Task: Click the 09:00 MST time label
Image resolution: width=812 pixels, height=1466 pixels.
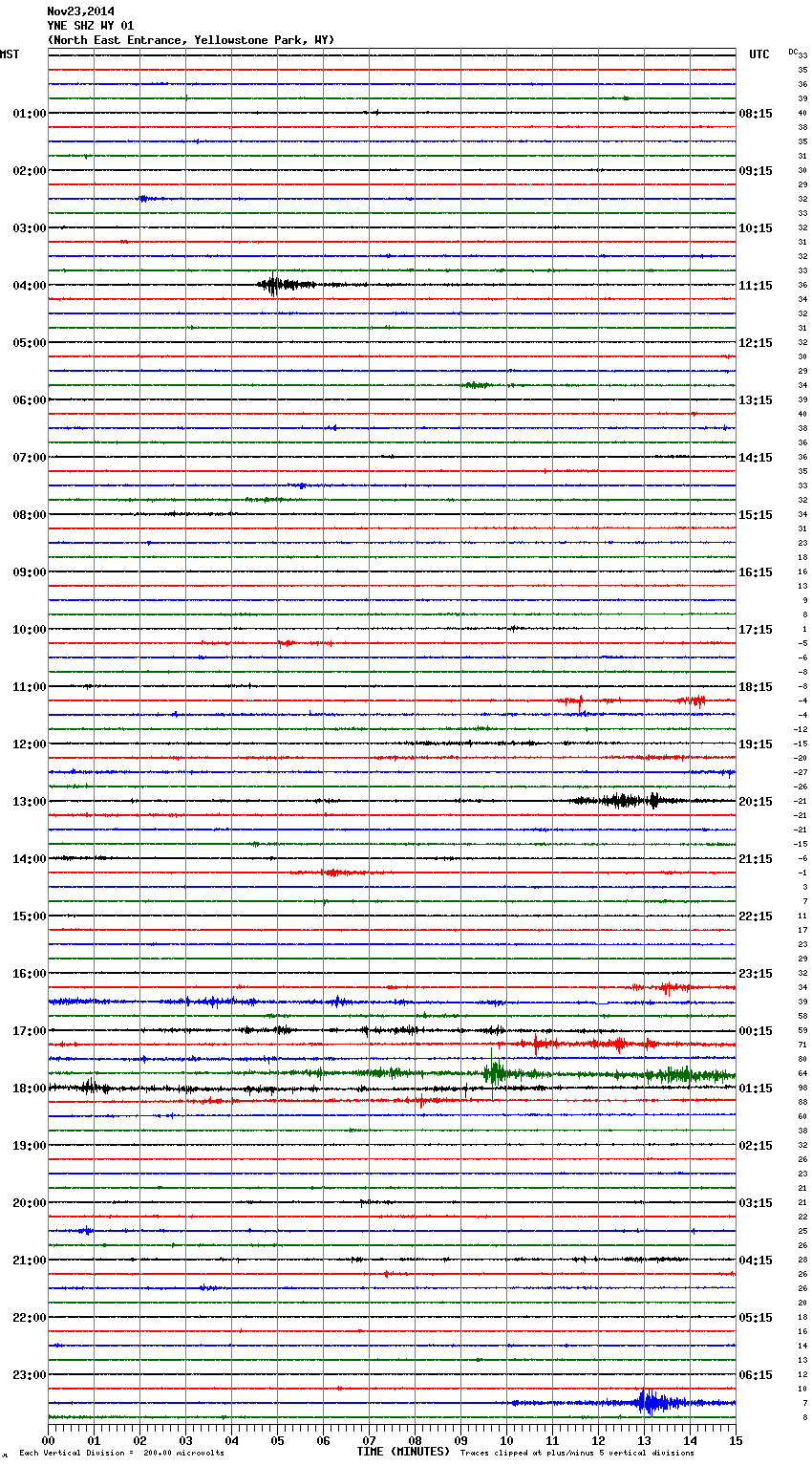Action: click(29, 572)
